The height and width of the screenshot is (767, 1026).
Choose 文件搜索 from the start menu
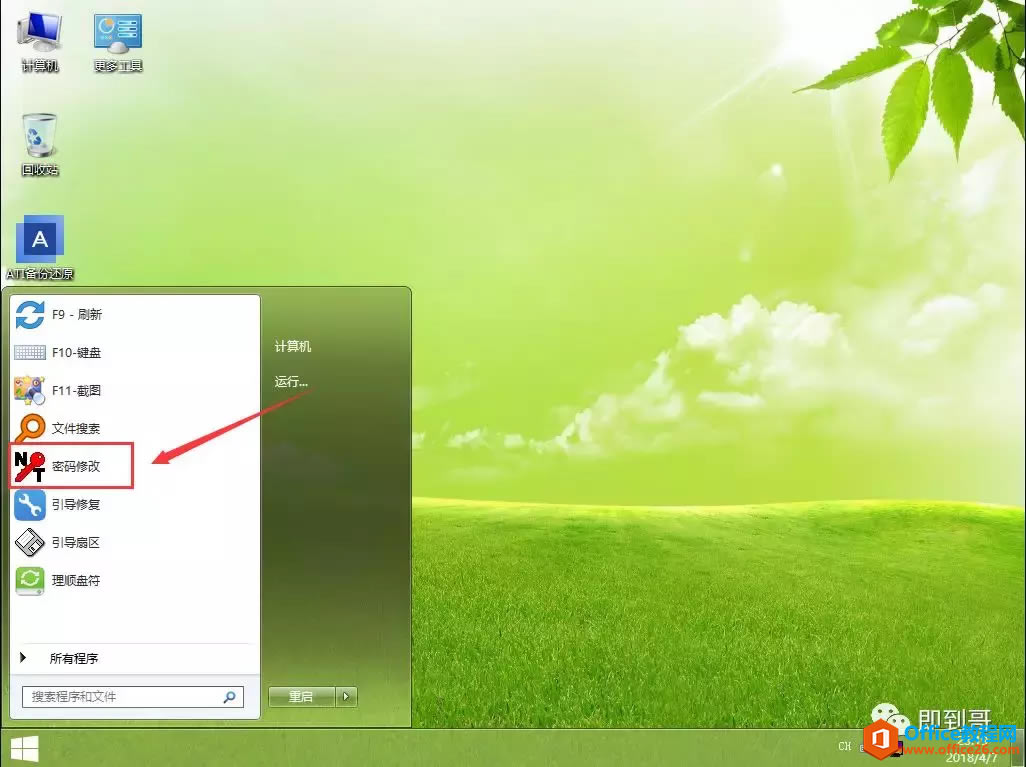click(x=76, y=429)
